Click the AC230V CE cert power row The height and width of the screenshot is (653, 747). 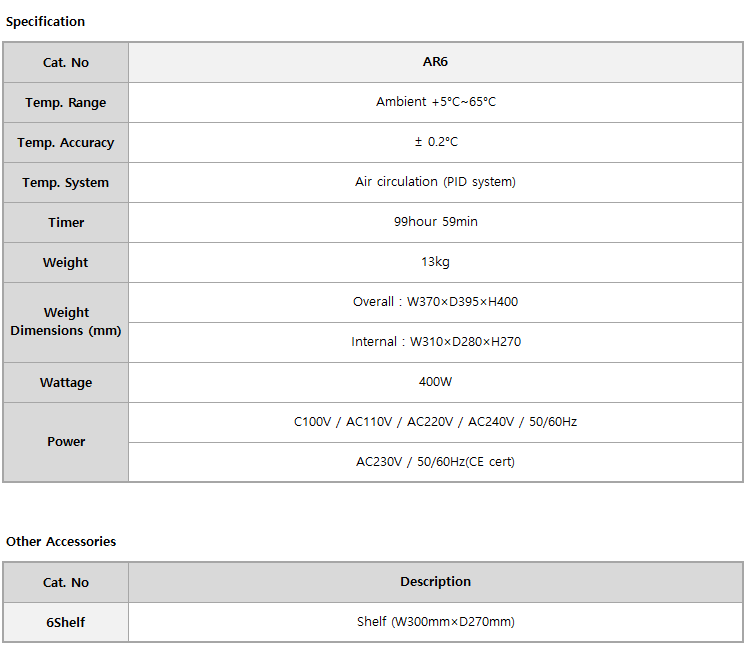[x=435, y=462]
